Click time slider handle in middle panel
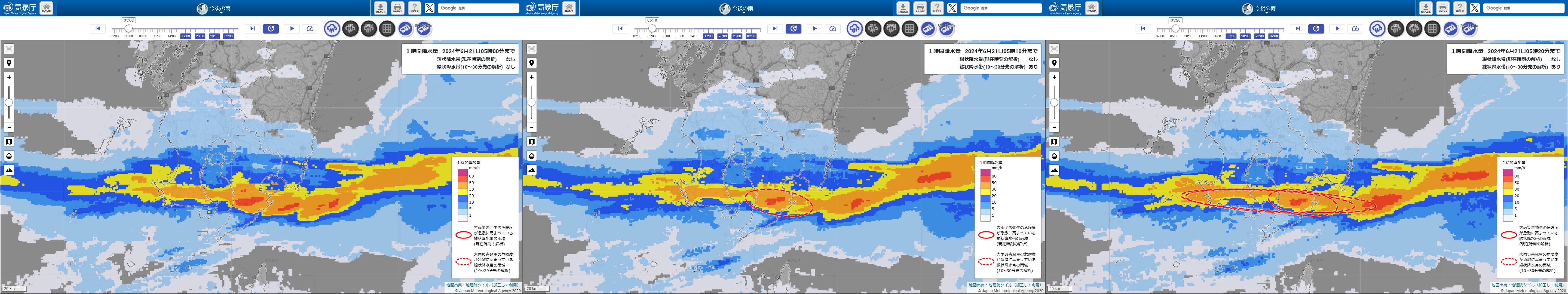The image size is (1568, 294). [x=652, y=29]
